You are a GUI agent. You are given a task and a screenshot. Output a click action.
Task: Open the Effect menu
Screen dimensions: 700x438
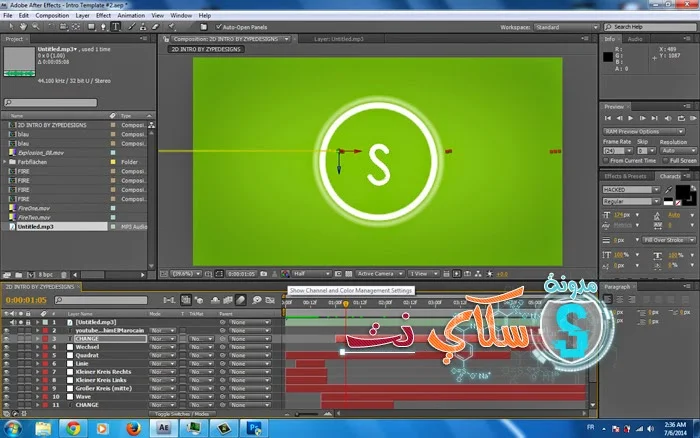[x=103, y=15]
